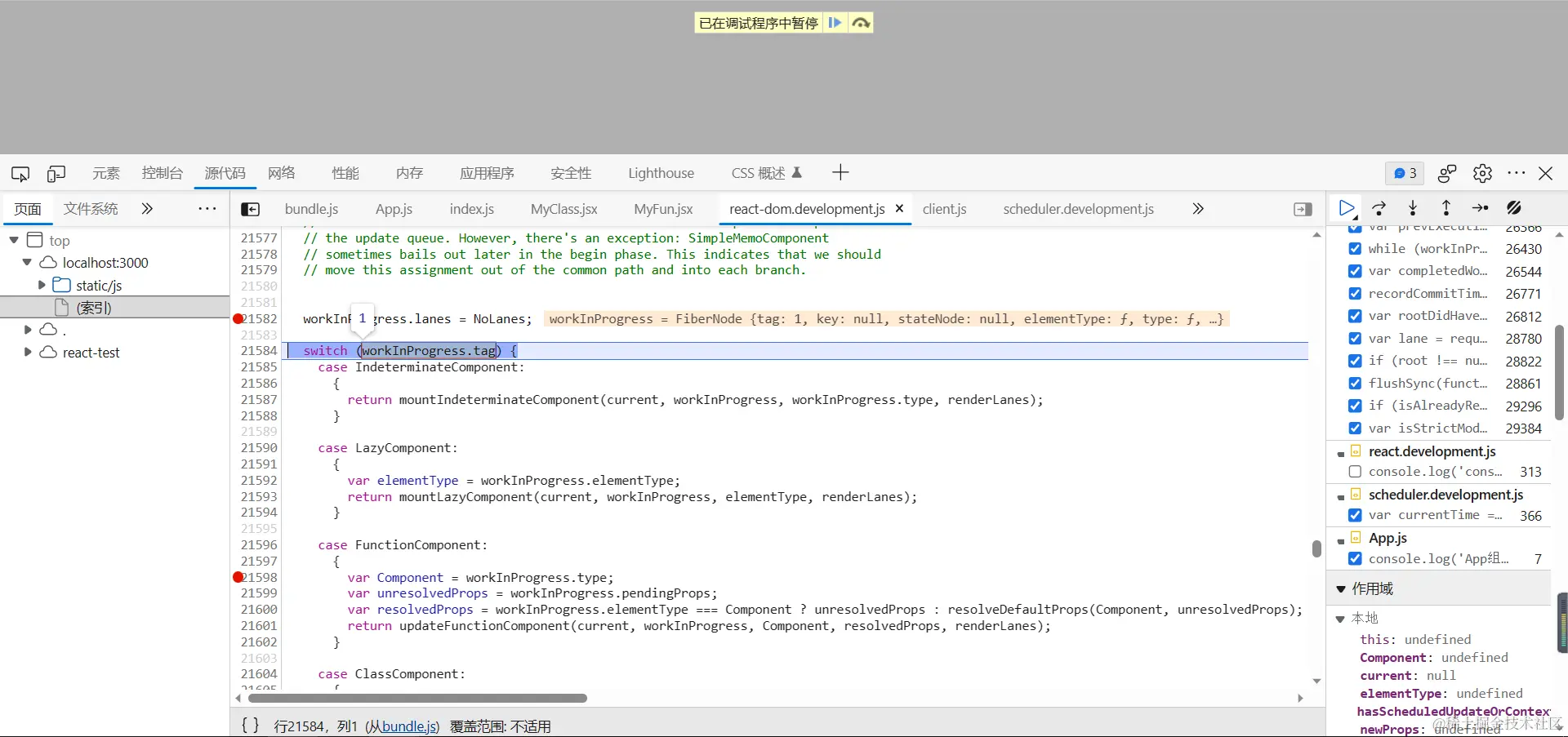
Task: Uncheck the 'flushSync(funct…' breakpoint
Action: (1355, 383)
